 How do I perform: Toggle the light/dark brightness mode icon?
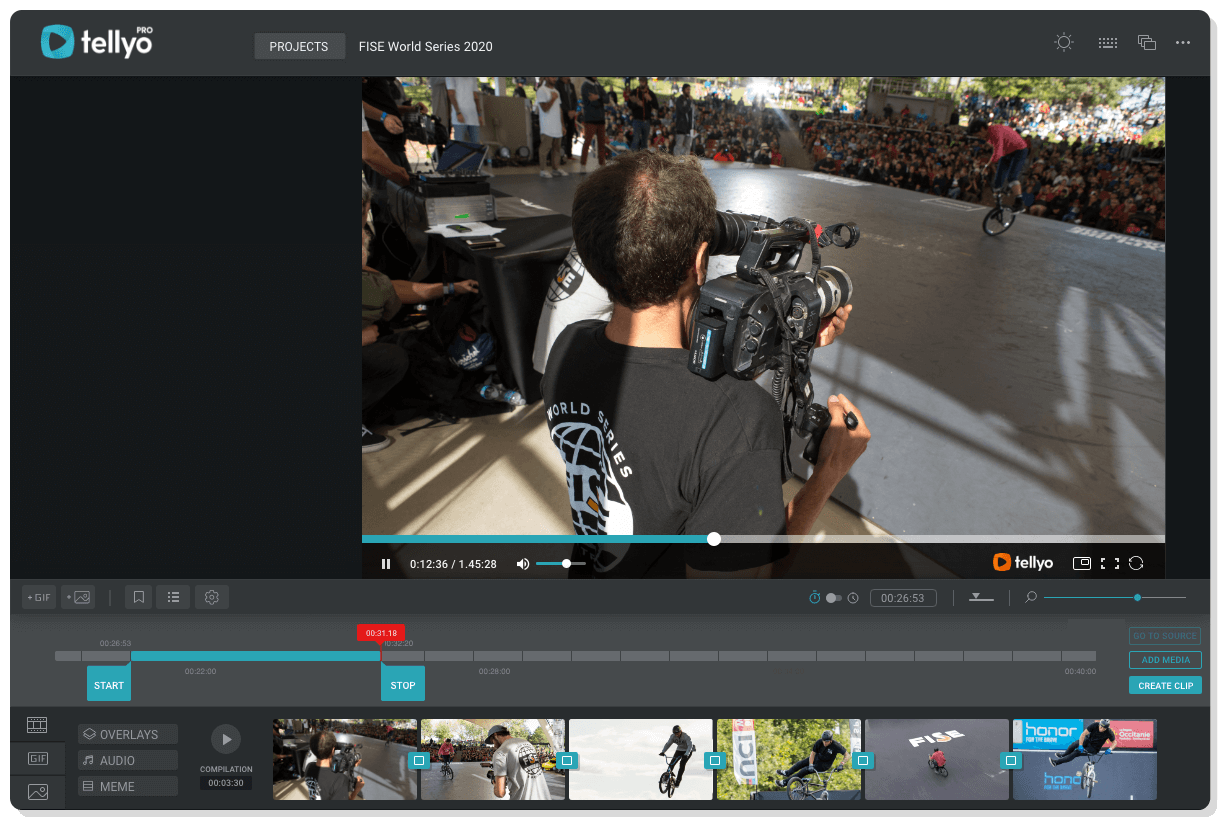[x=1064, y=42]
